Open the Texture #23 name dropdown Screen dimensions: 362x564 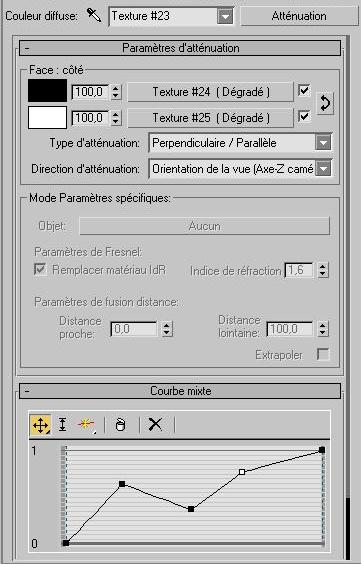(225, 16)
